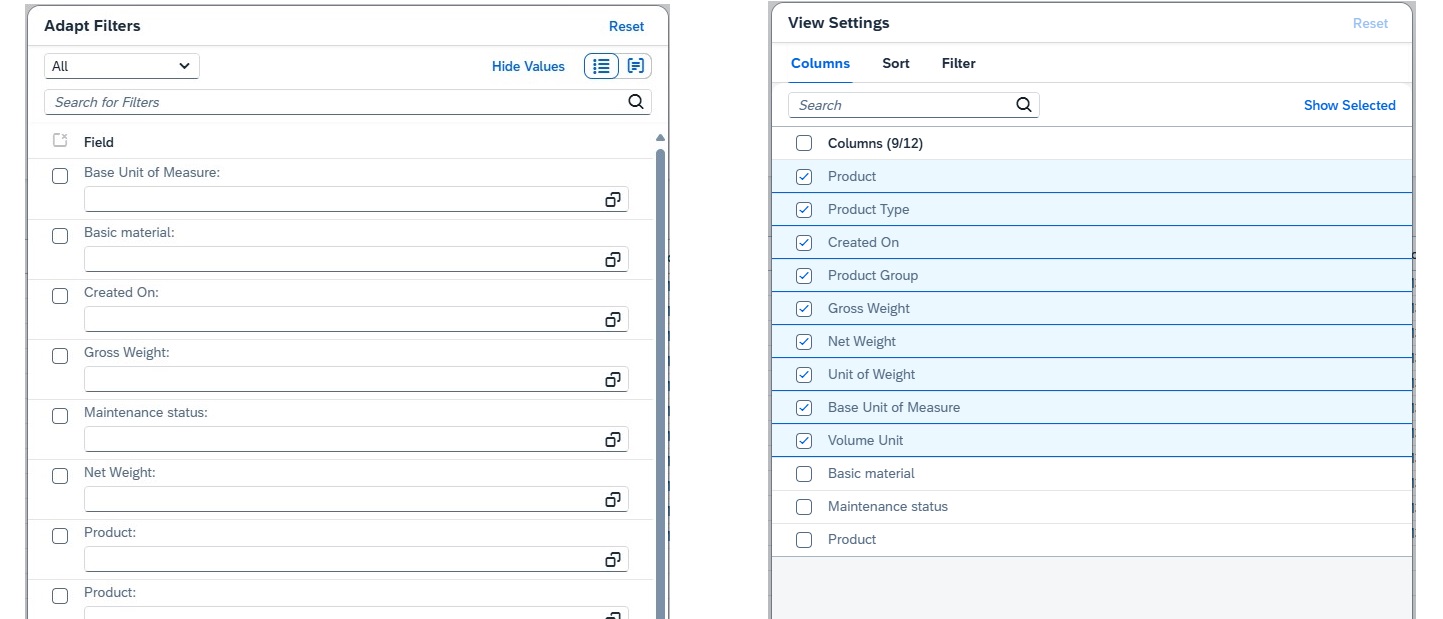1443x619 pixels.
Task: Open value help for Created On filter
Action: click(x=613, y=319)
